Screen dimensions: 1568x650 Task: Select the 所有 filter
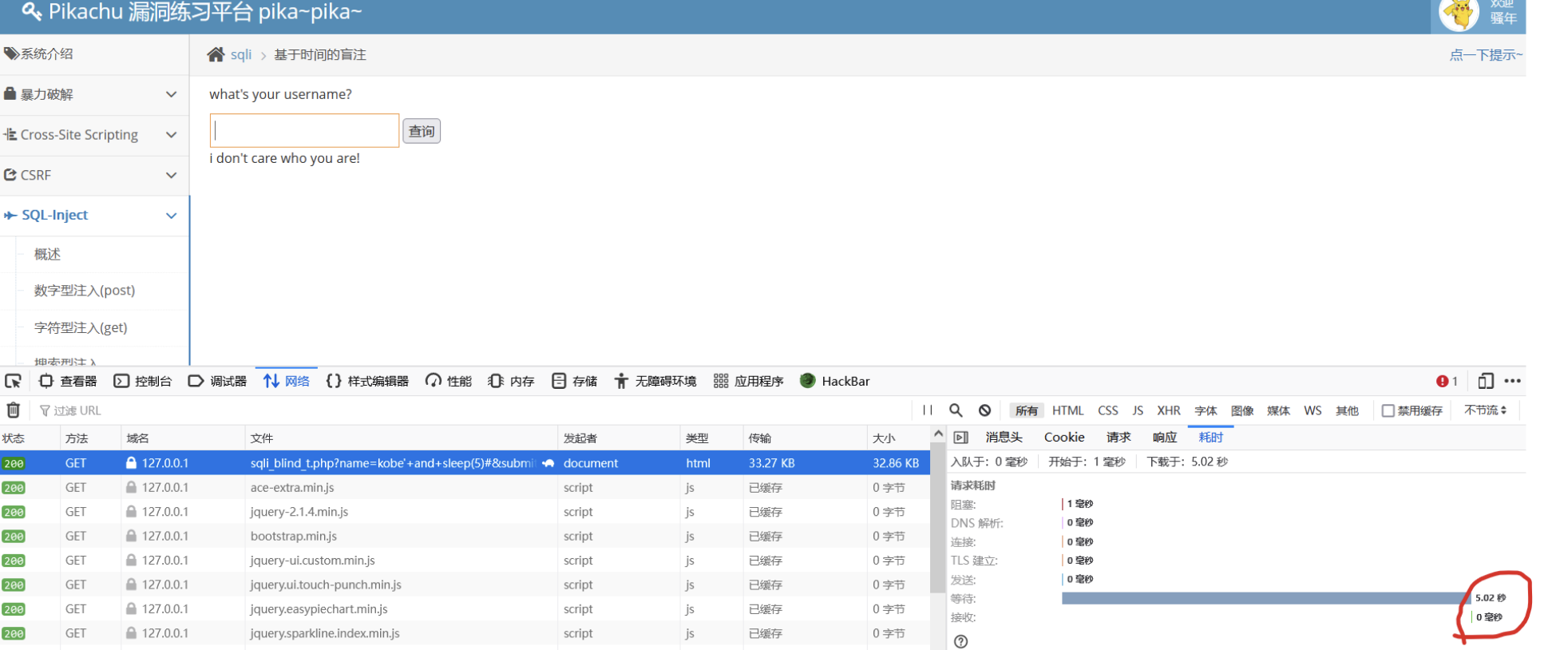[x=1027, y=410]
